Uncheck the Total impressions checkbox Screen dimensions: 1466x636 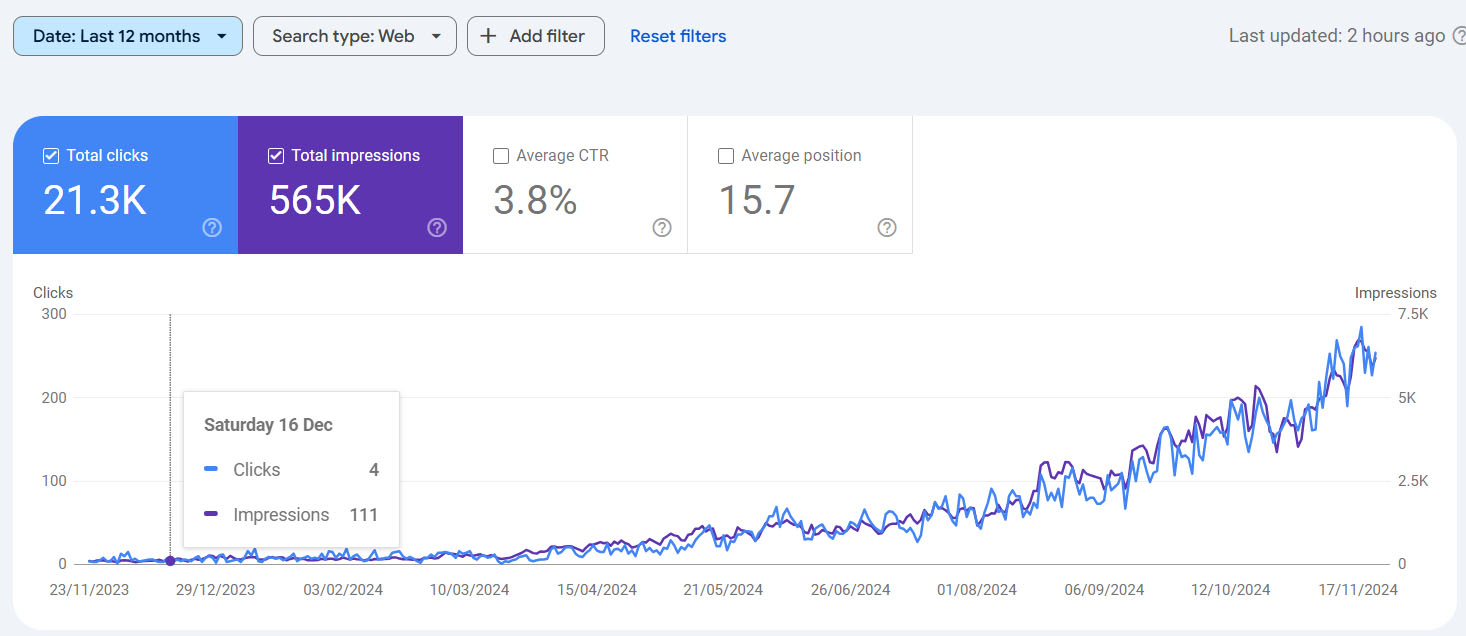(276, 156)
